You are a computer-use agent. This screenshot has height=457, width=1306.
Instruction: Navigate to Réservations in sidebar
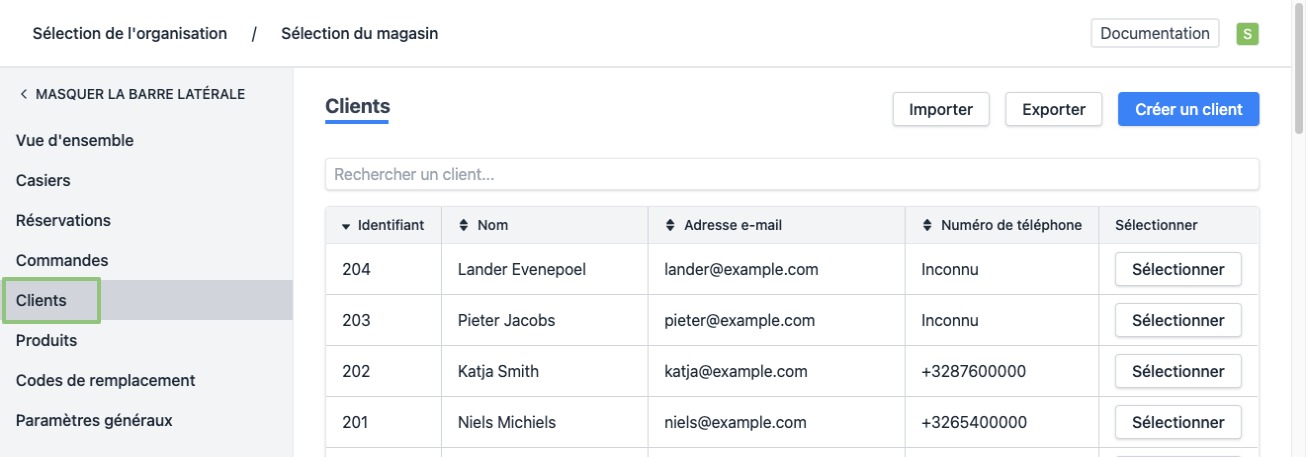click(x=63, y=221)
